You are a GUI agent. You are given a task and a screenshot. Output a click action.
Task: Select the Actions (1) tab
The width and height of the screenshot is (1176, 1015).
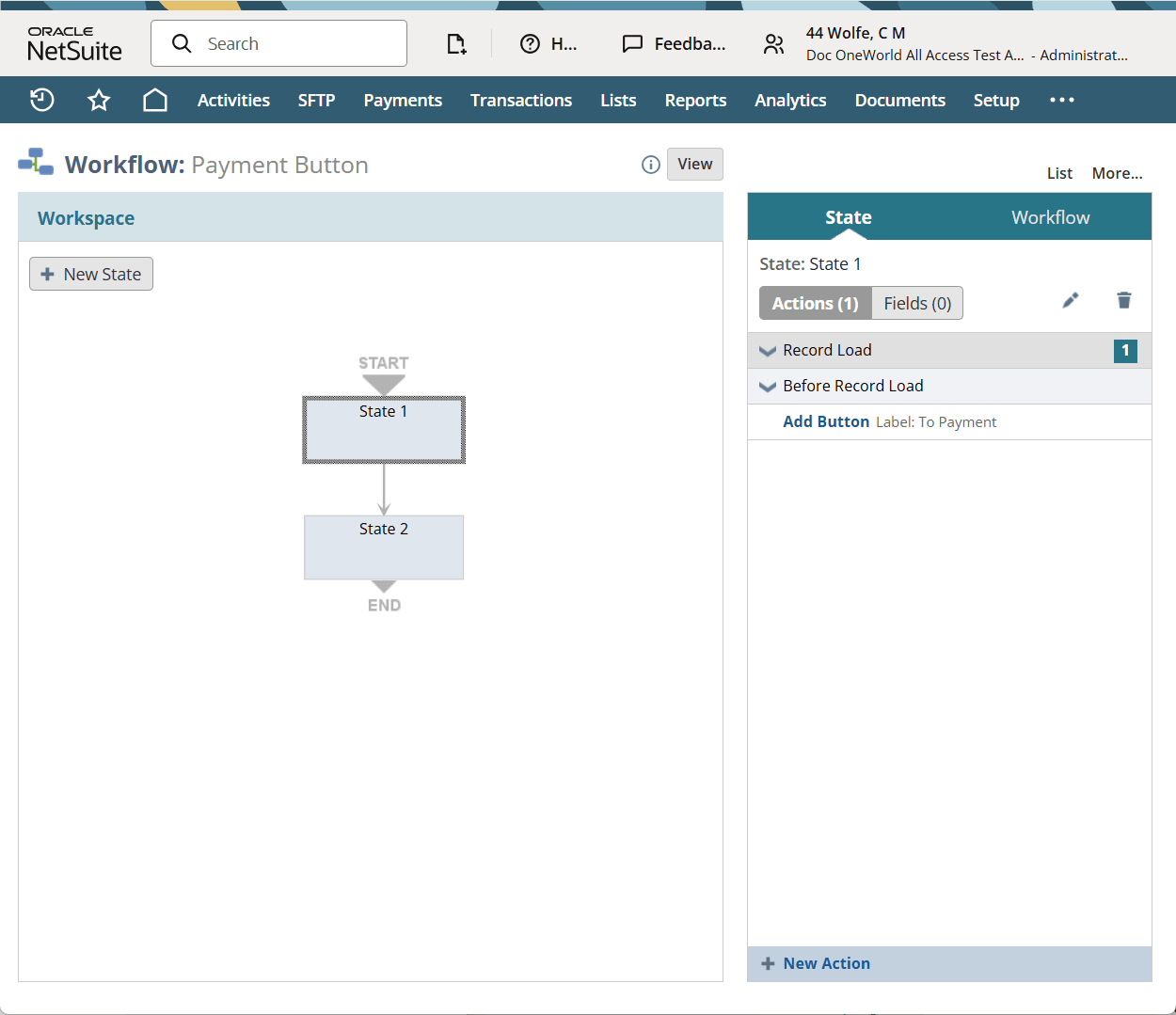(x=816, y=303)
